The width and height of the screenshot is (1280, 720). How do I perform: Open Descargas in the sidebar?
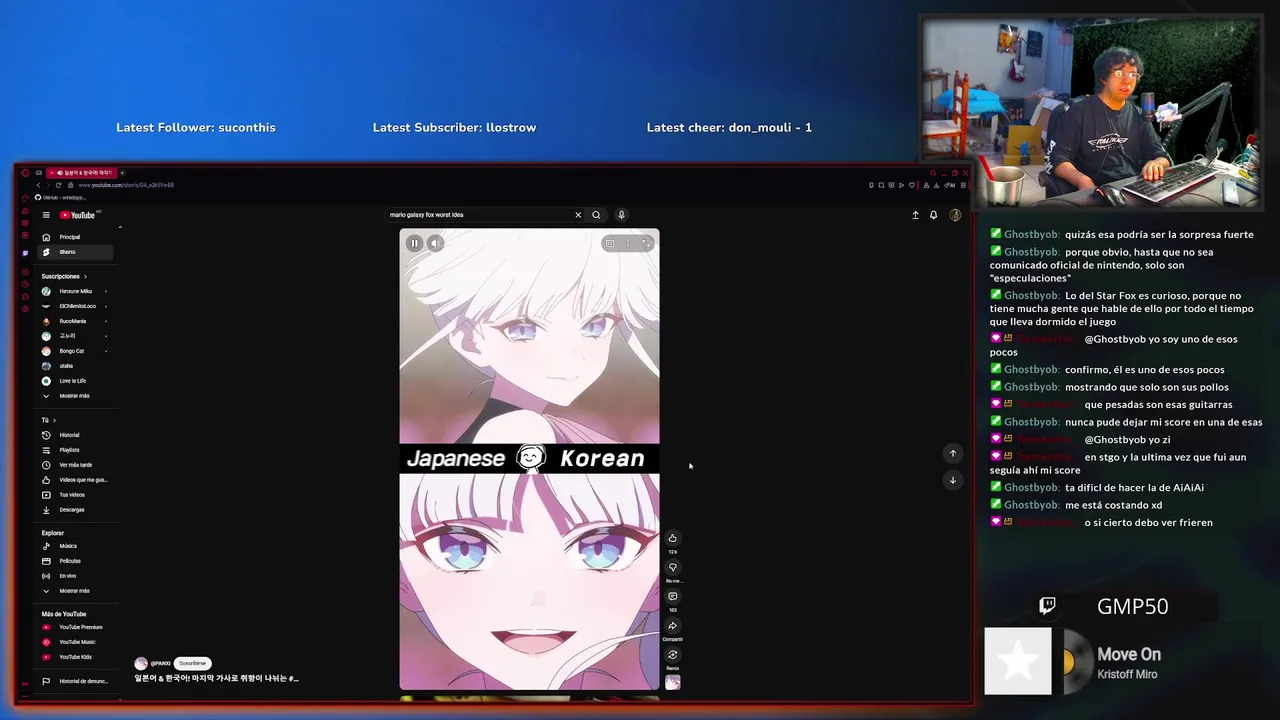pyautogui.click(x=77, y=510)
